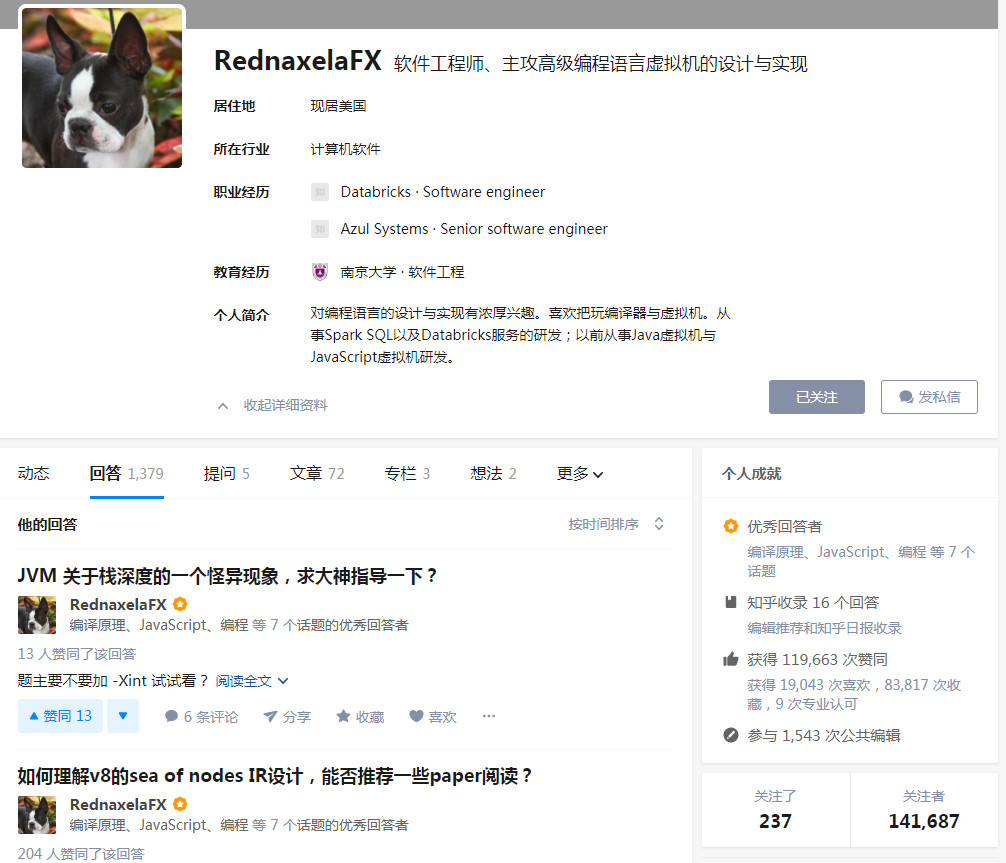The image size is (1006, 863).
Task: Open the 按时间排序 sort dropdown
Action: click(x=616, y=524)
